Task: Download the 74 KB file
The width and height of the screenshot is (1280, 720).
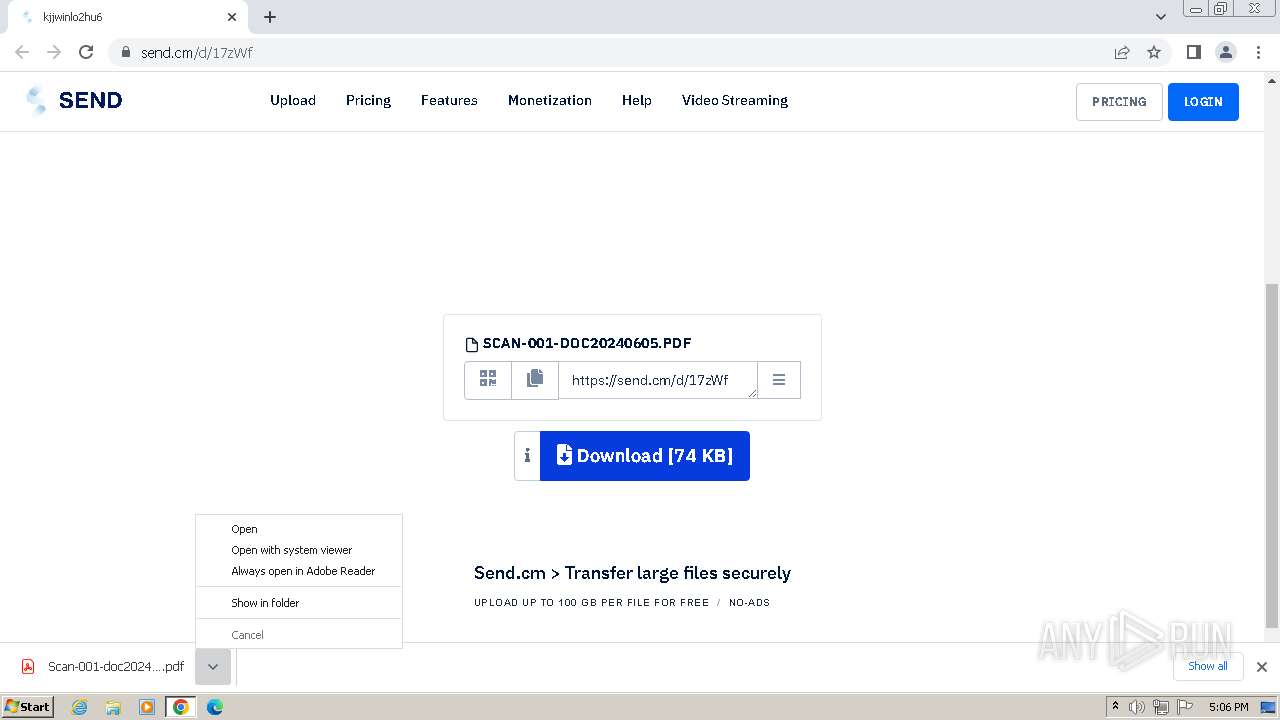Action: (x=645, y=456)
